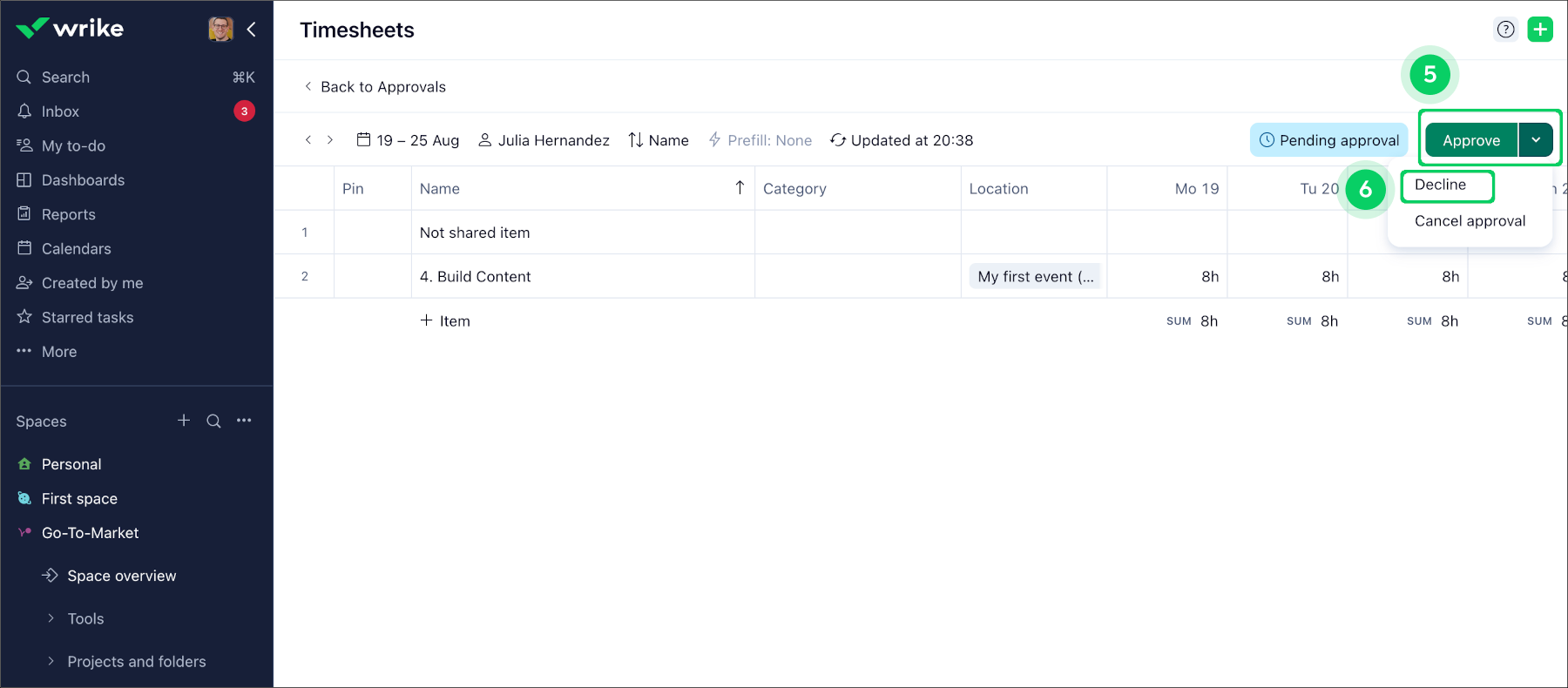Viewport: 1568px width, 688px height.
Task: Add a new space with plus icon
Action: (x=184, y=421)
